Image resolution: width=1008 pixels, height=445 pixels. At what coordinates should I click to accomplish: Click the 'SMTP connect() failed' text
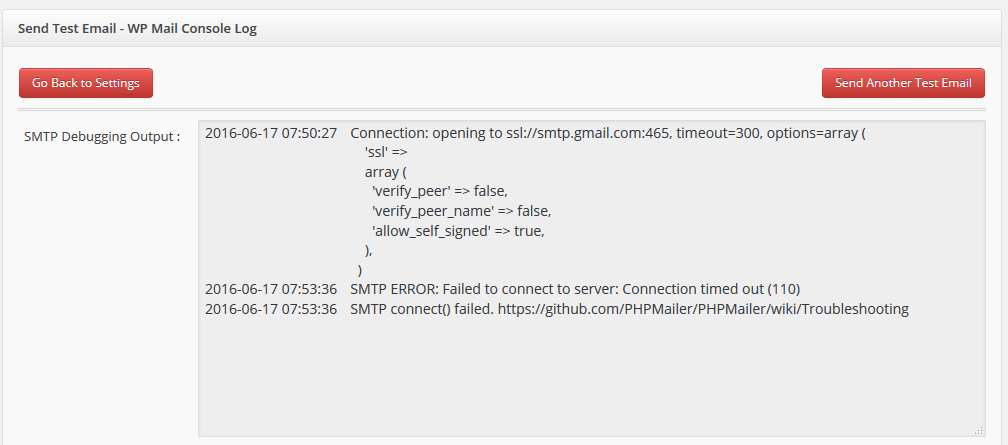[x=422, y=309]
